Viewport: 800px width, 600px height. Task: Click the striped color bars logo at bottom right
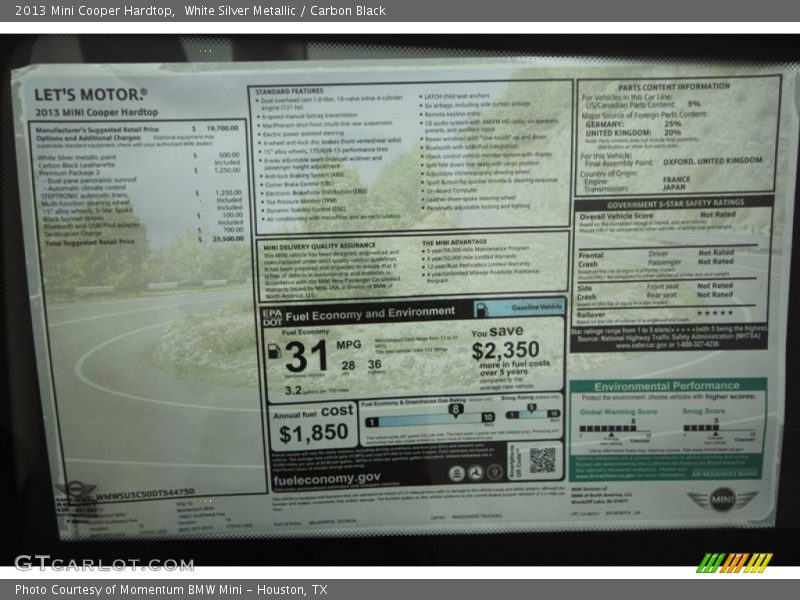tap(734, 563)
